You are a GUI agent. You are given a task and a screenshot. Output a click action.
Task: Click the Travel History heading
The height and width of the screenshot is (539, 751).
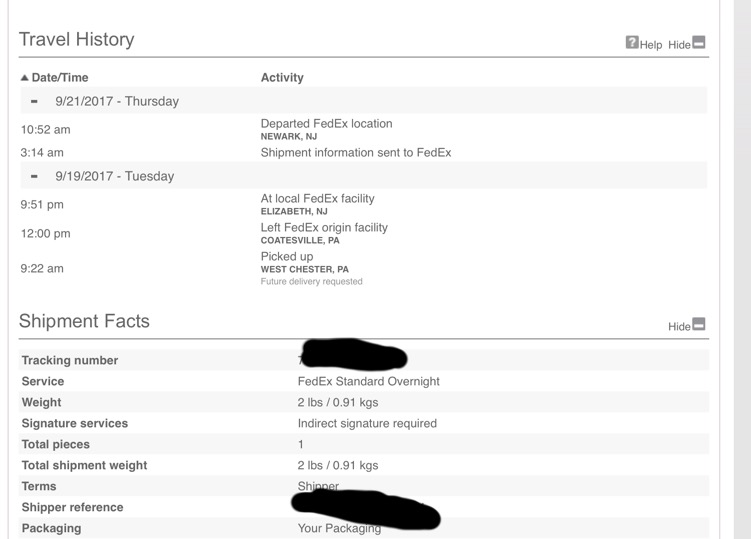(x=77, y=39)
